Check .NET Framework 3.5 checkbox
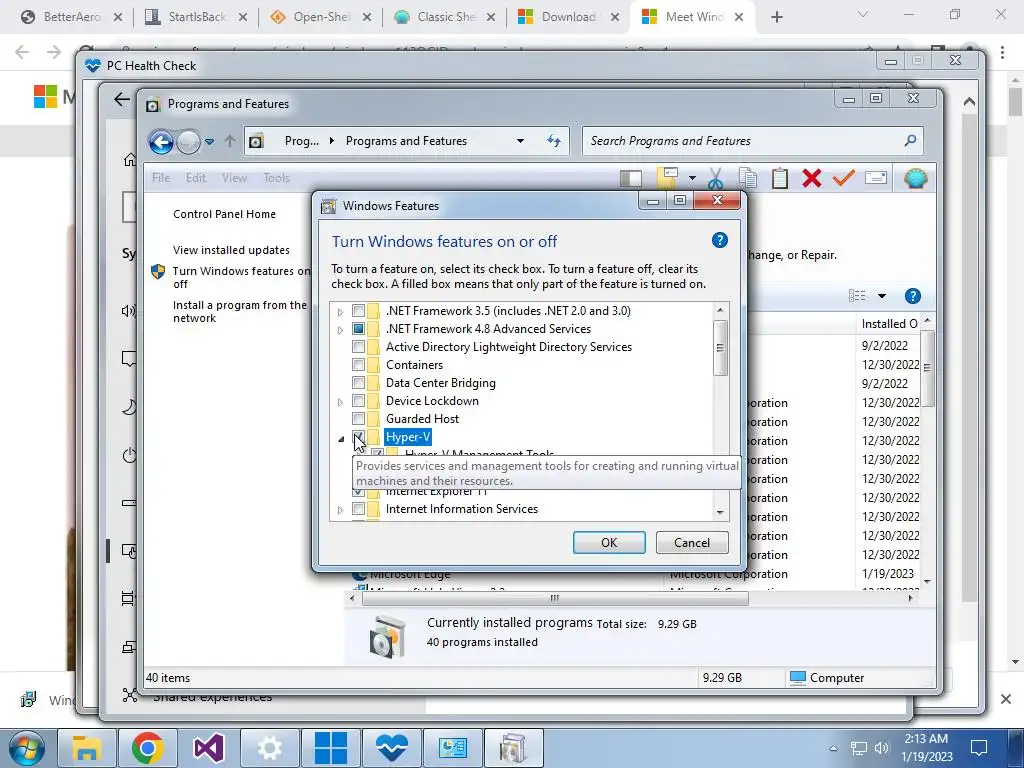 [x=358, y=311]
